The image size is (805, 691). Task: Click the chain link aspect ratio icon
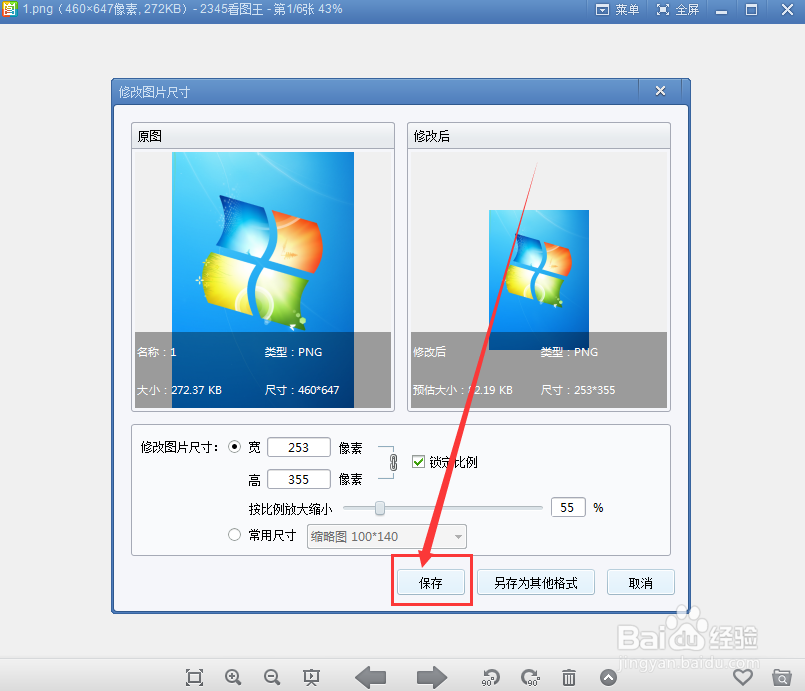pyautogui.click(x=393, y=463)
